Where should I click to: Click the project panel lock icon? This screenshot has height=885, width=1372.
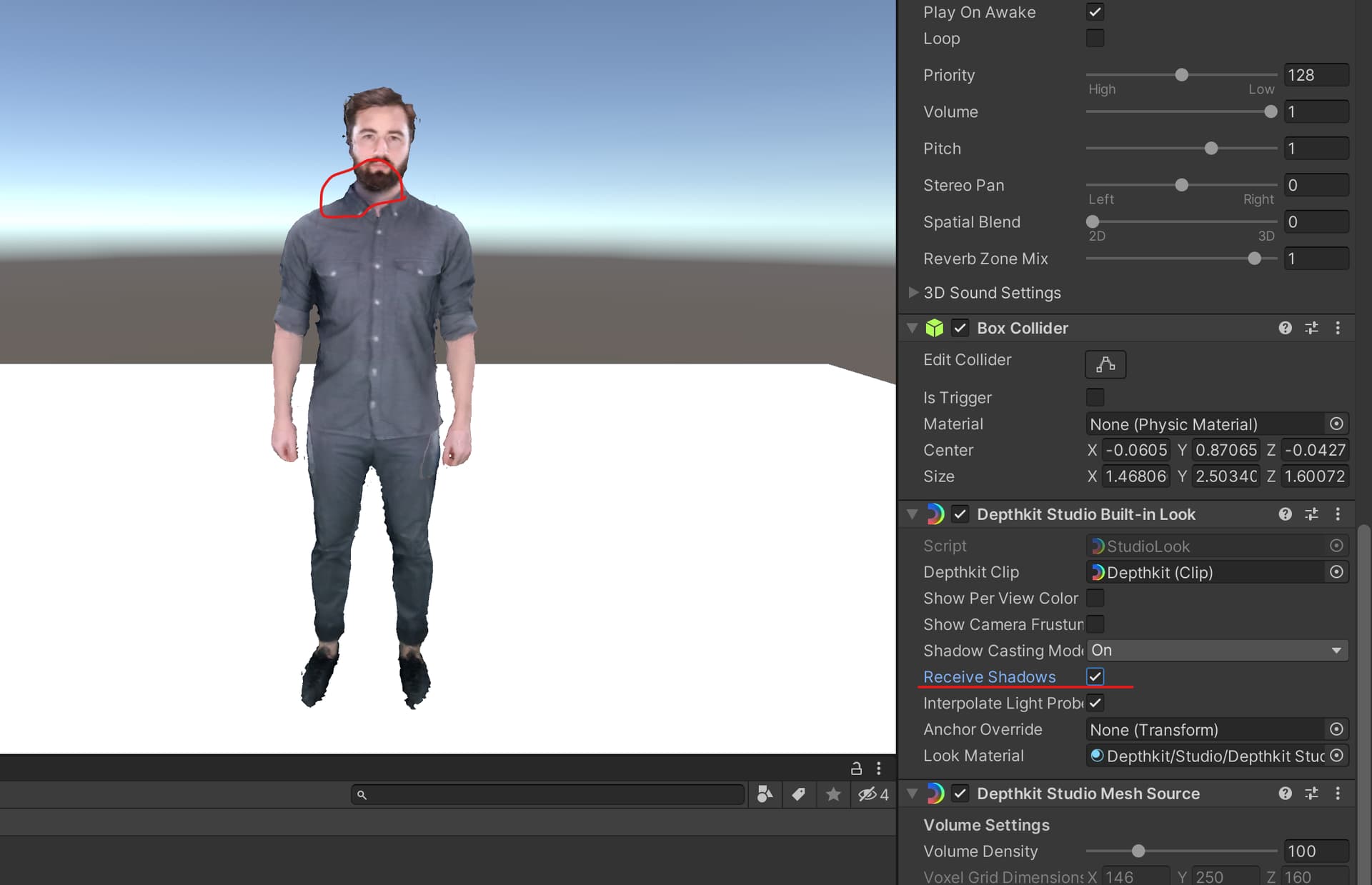[x=856, y=769]
